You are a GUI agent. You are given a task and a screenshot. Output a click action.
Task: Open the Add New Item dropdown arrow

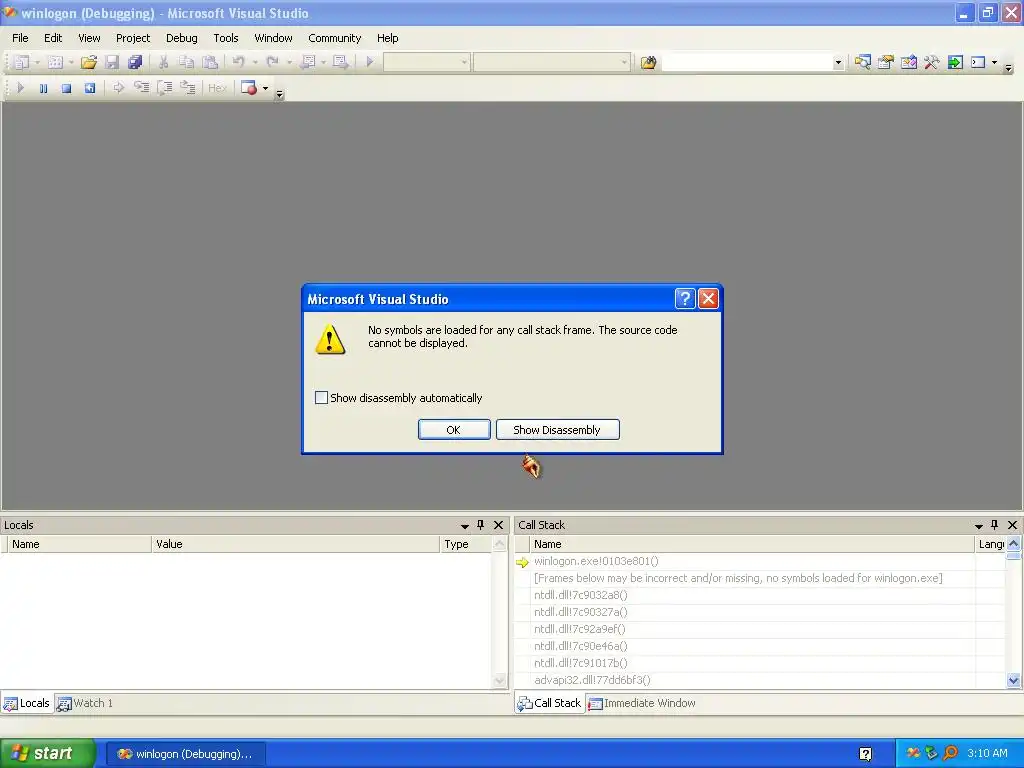tap(71, 63)
